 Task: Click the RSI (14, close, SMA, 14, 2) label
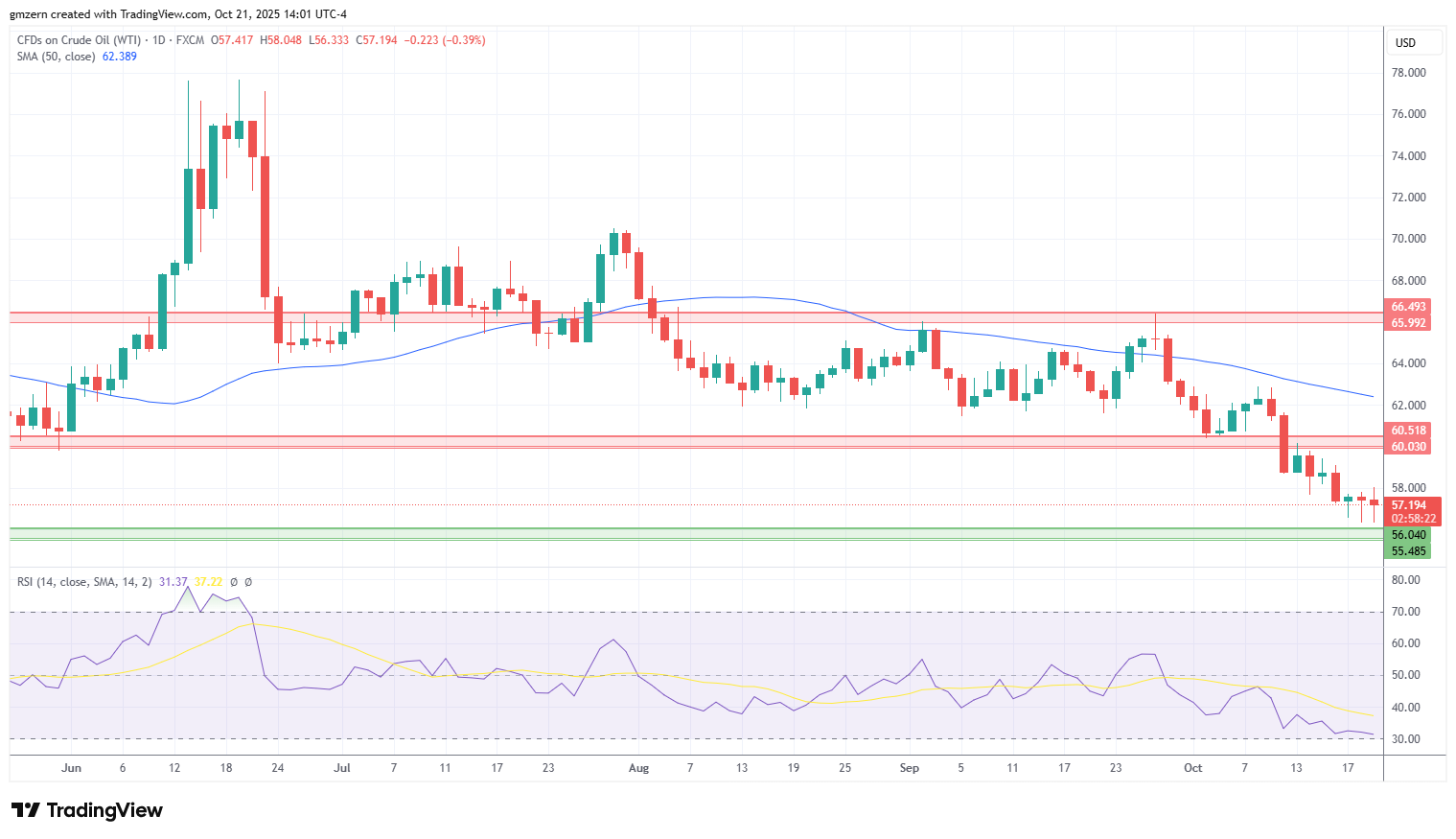pyautogui.click(x=84, y=582)
